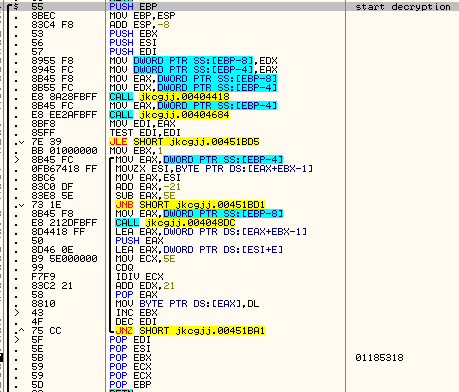This screenshot has width=459, height=392.
Task: Click the jump-down marker beside 7E 39
Action: [x=21, y=142]
